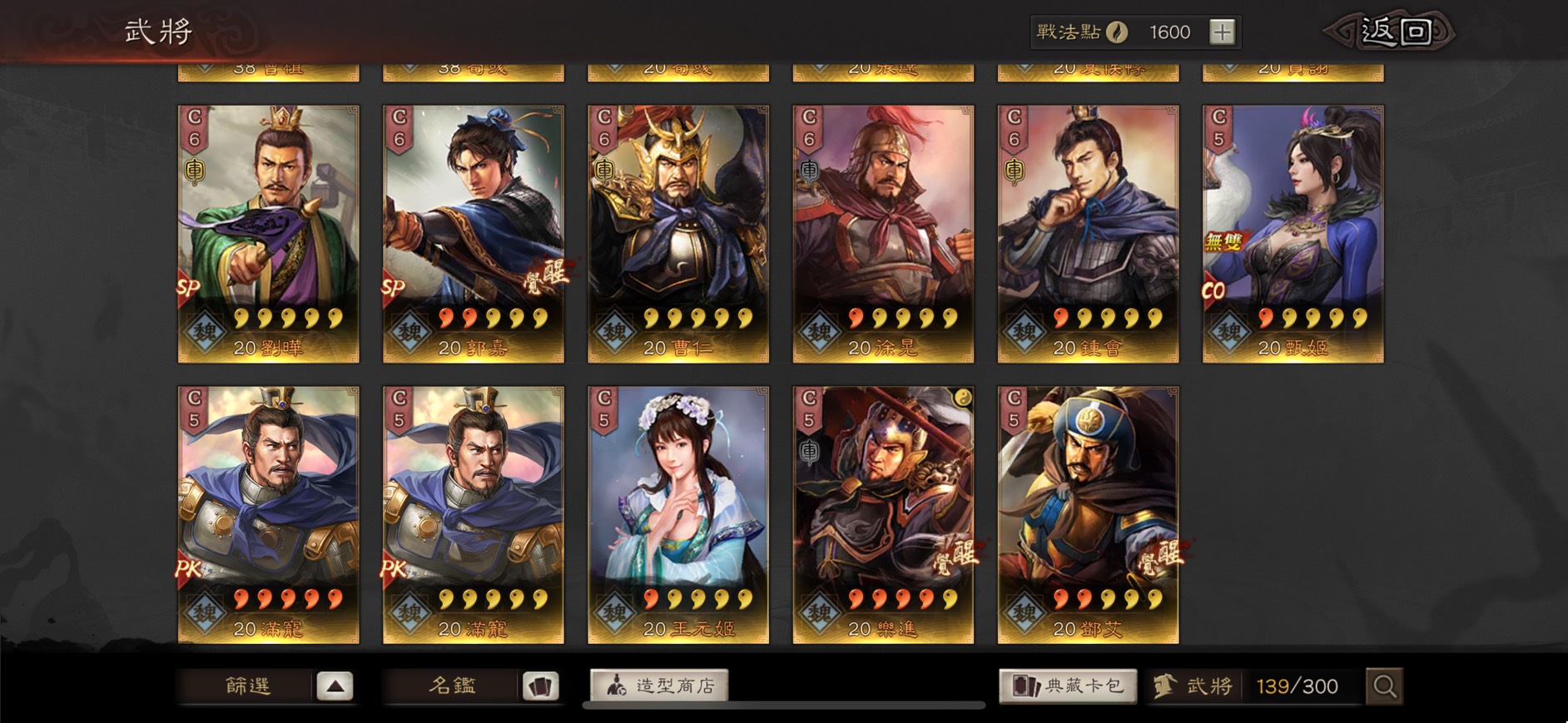Choose the 曹仁 general card
The width and height of the screenshot is (1568, 723).
point(678,234)
